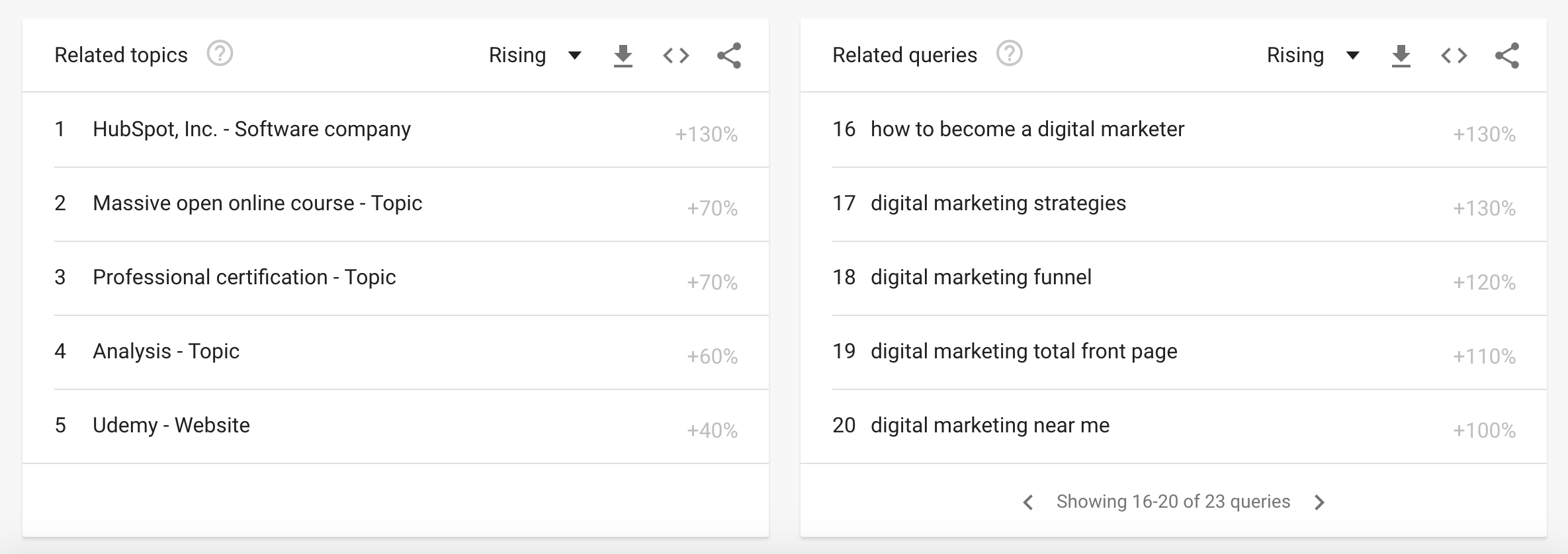Open 'digital marketing near me' query
Image resolution: width=1568 pixels, height=554 pixels.
click(990, 426)
